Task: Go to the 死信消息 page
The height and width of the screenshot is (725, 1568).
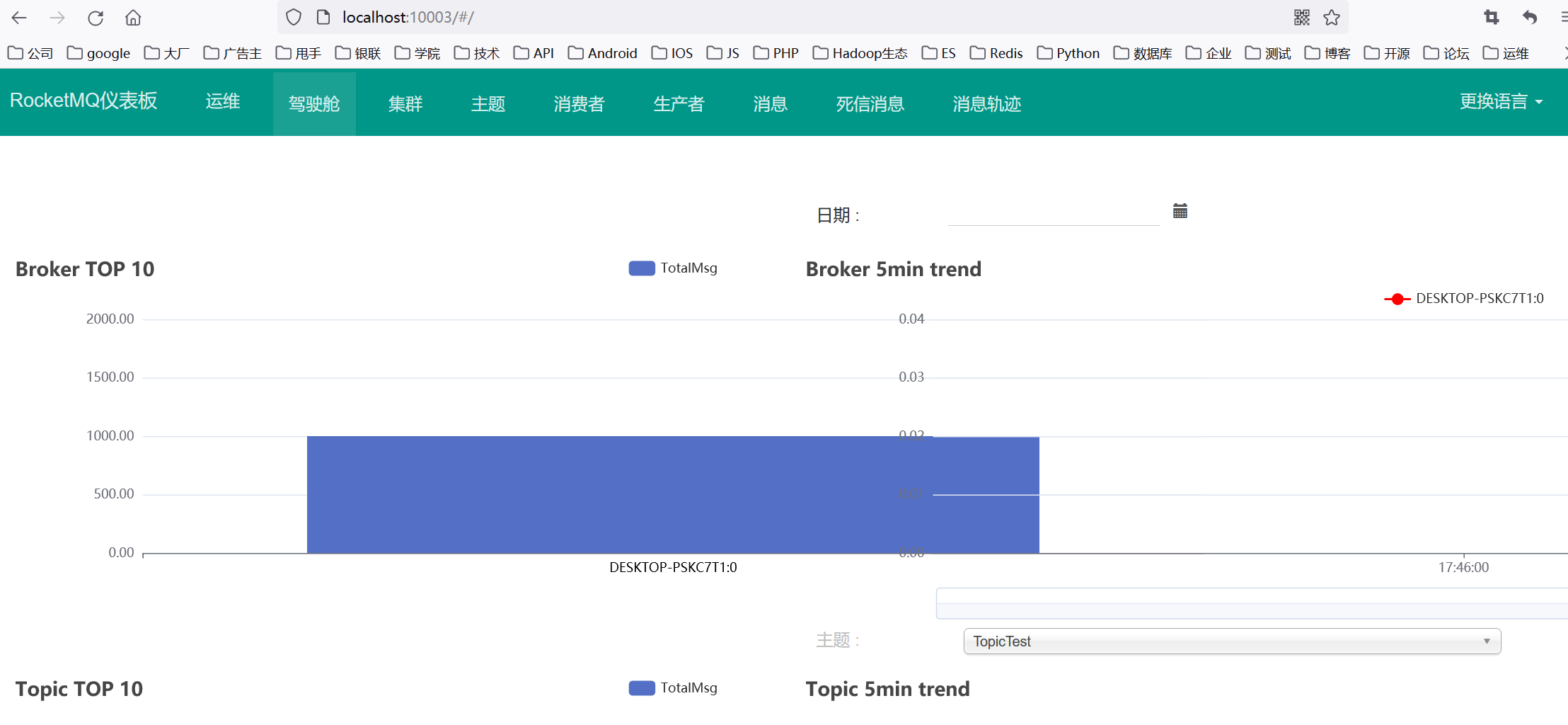Action: click(870, 104)
